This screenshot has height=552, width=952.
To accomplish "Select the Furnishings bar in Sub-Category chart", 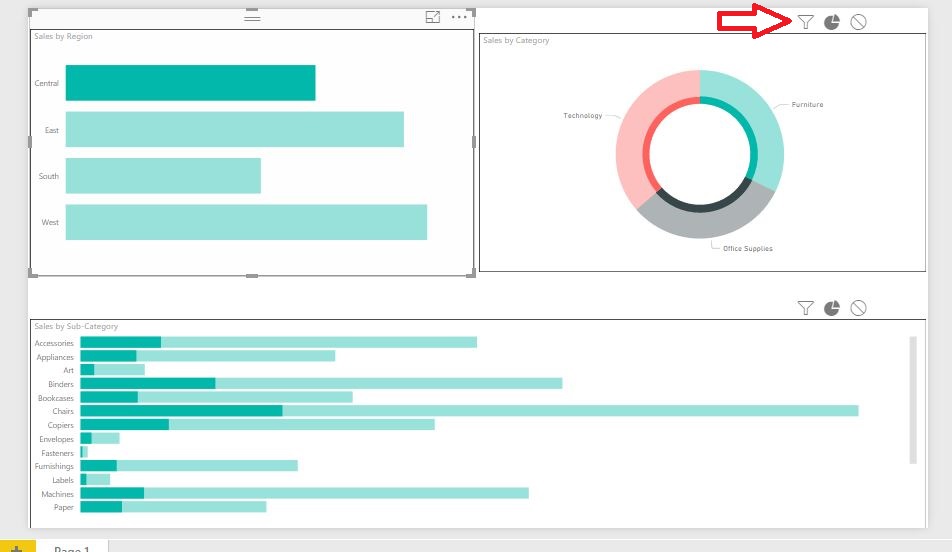I will pos(189,466).
